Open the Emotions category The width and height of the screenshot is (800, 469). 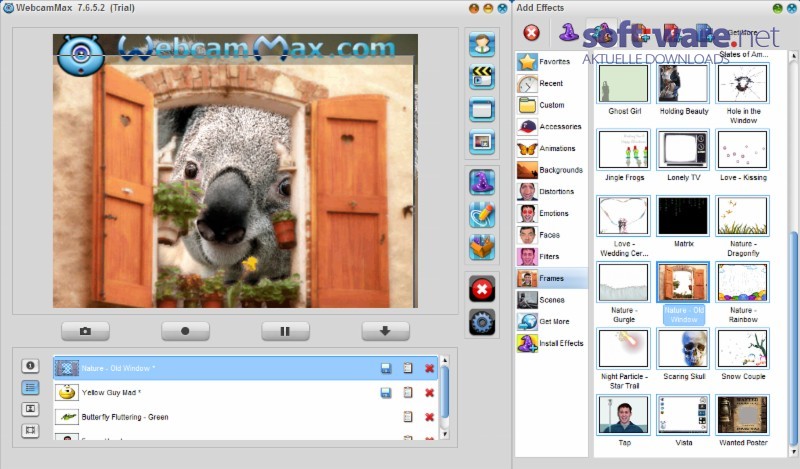point(552,213)
